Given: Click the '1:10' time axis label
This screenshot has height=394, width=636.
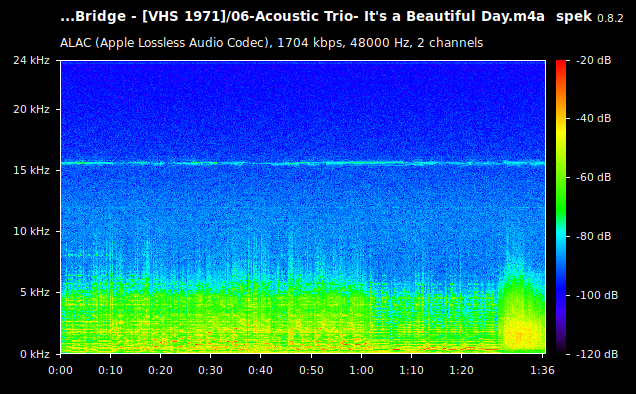Looking at the screenshot, I should tap(411, 370).
